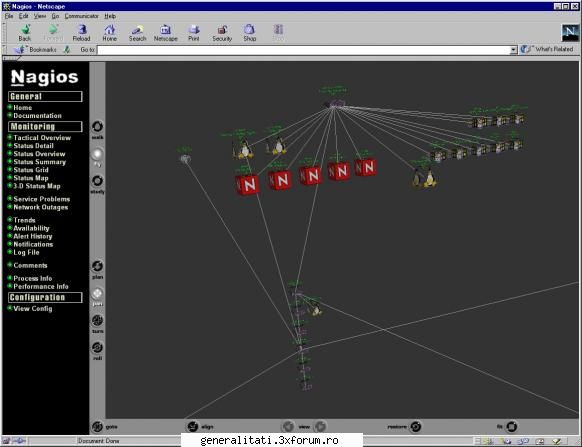This screenshot has height=447, width=582.
Task: Open the Network Outages link
Action: pyautogui.click(x=41, y=208)
